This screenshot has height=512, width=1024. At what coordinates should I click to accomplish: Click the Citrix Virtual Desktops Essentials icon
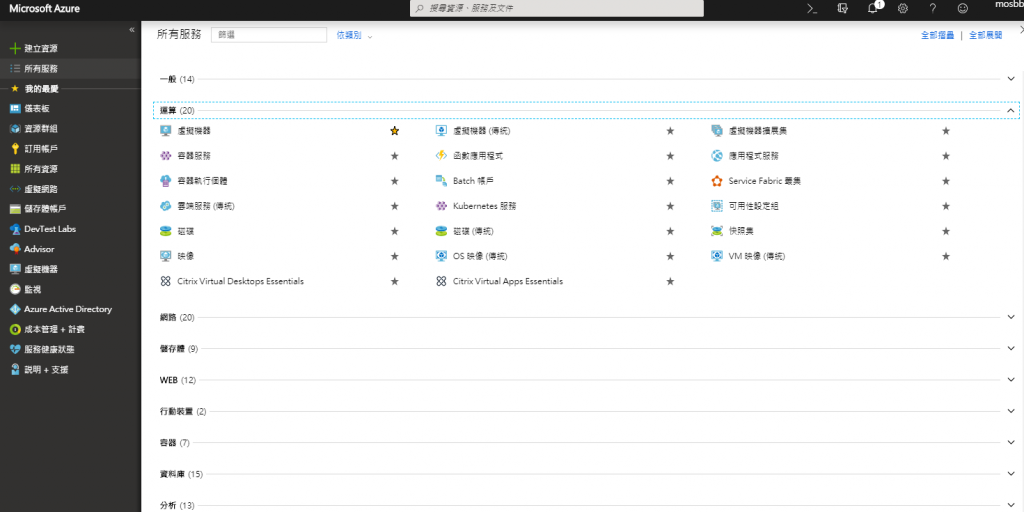165,281
